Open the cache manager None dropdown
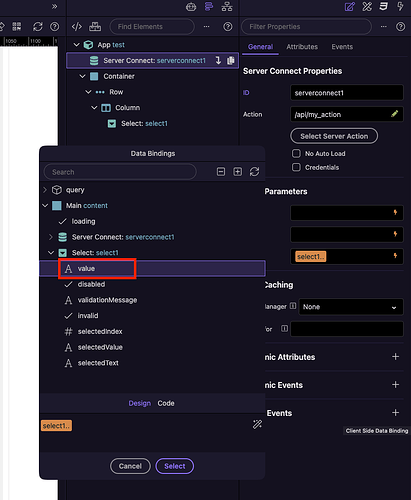 (351, 307)
